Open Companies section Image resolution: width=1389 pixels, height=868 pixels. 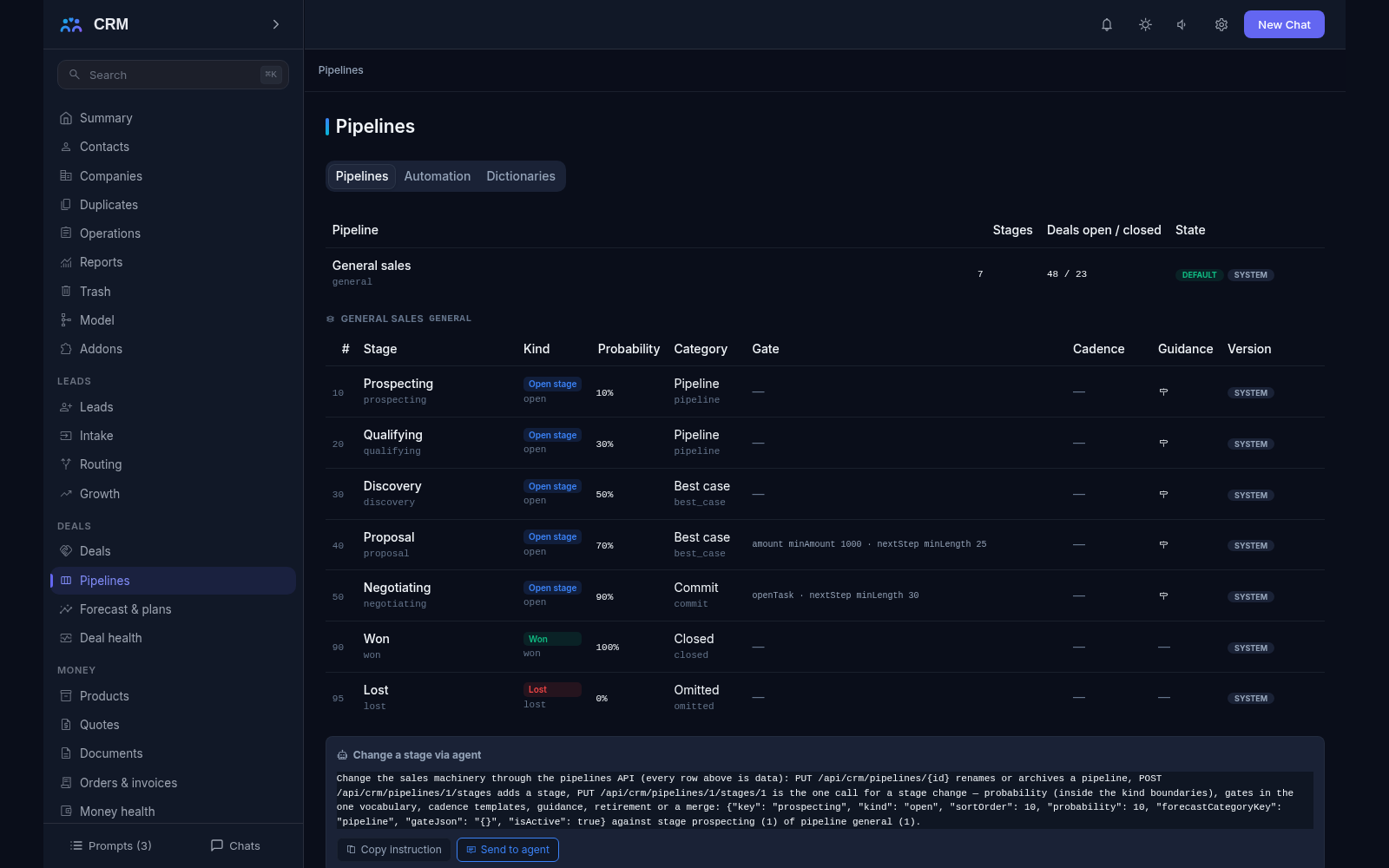tap(173, 176)
